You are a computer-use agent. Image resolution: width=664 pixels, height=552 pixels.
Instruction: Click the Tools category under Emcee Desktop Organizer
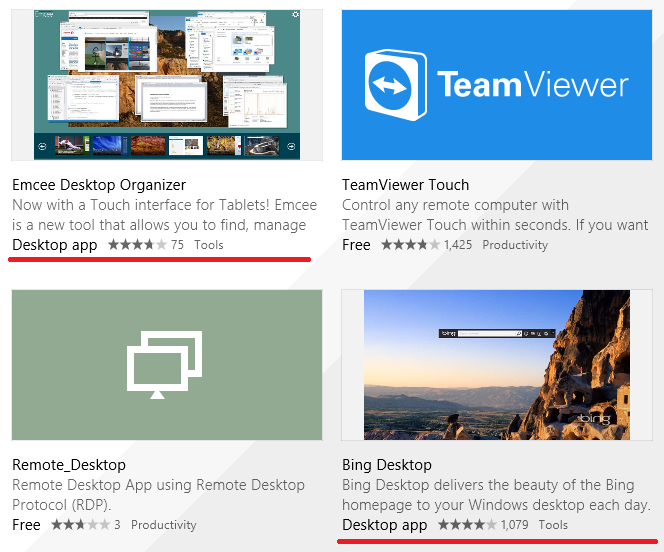pyautogui.click(x=209, y=245)
